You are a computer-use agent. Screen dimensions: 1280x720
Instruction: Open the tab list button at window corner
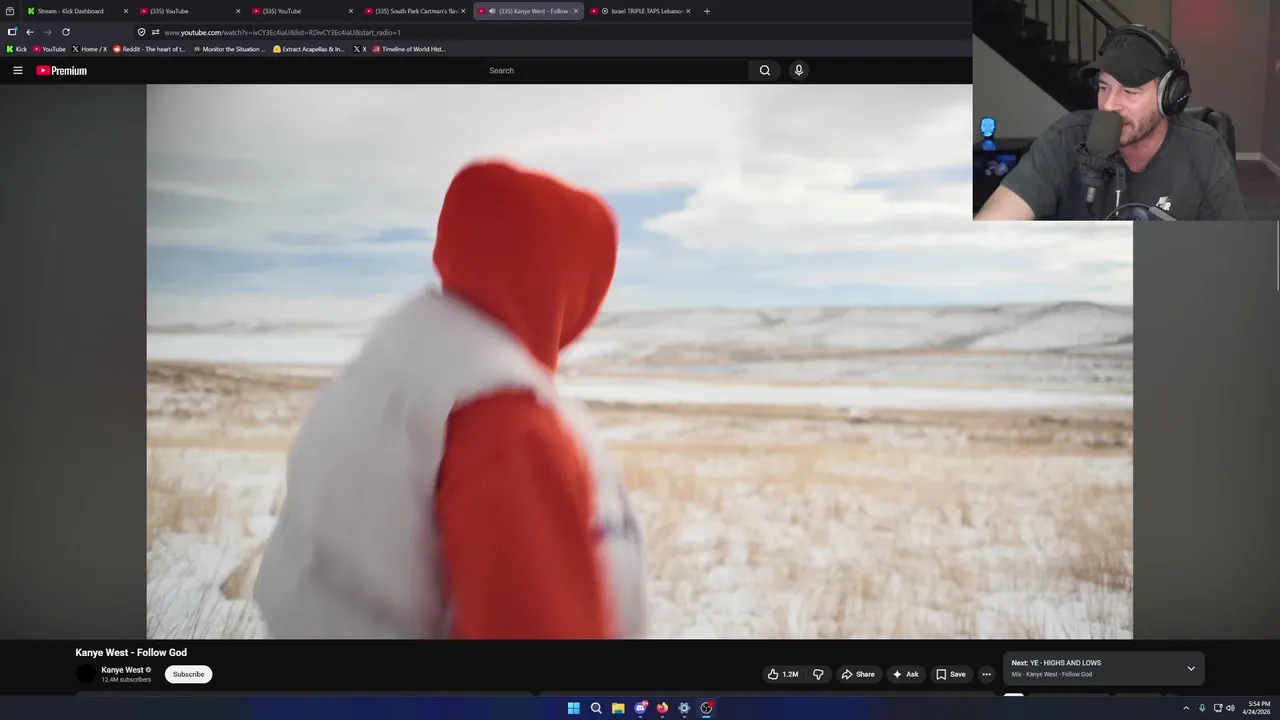click(10, 11)
